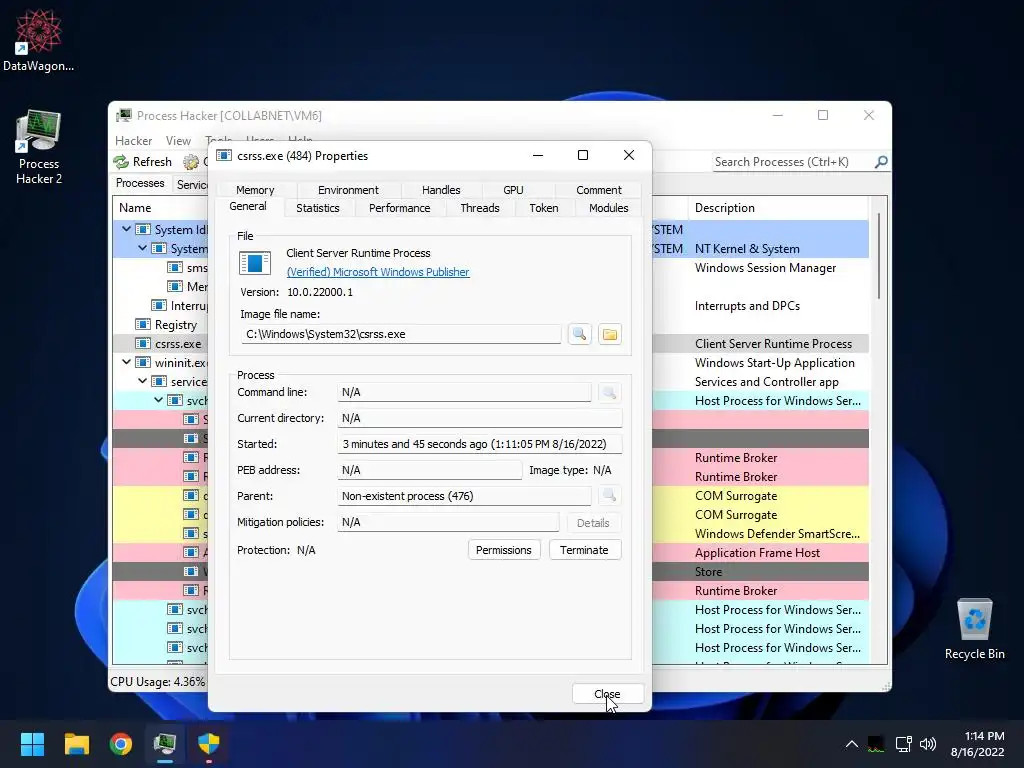Image resolution: width=1024 pixels, height=768 pixels.
Task: Click the Registry process icon in process list
Action: click(x=142, y=325)
